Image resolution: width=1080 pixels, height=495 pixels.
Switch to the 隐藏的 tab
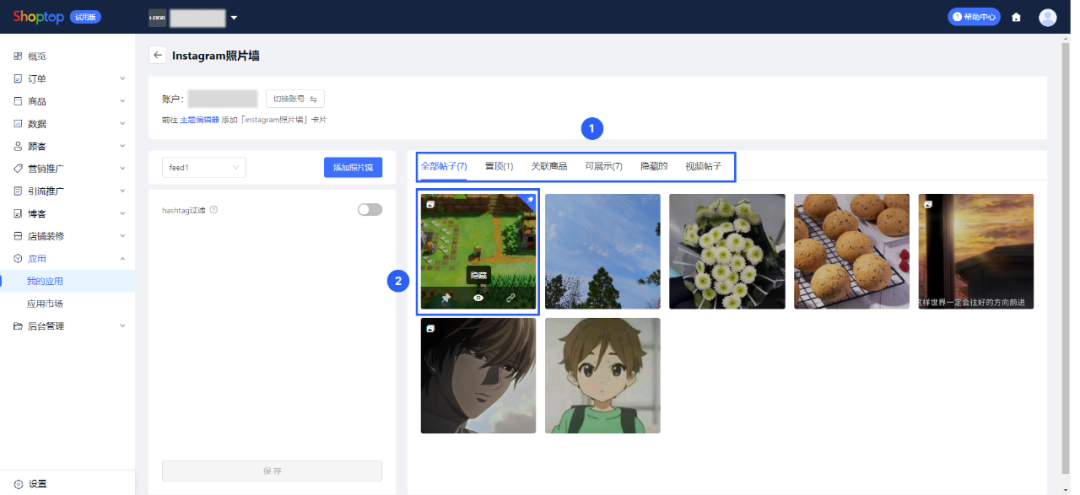pyautogui.click(x=654, y=167)
